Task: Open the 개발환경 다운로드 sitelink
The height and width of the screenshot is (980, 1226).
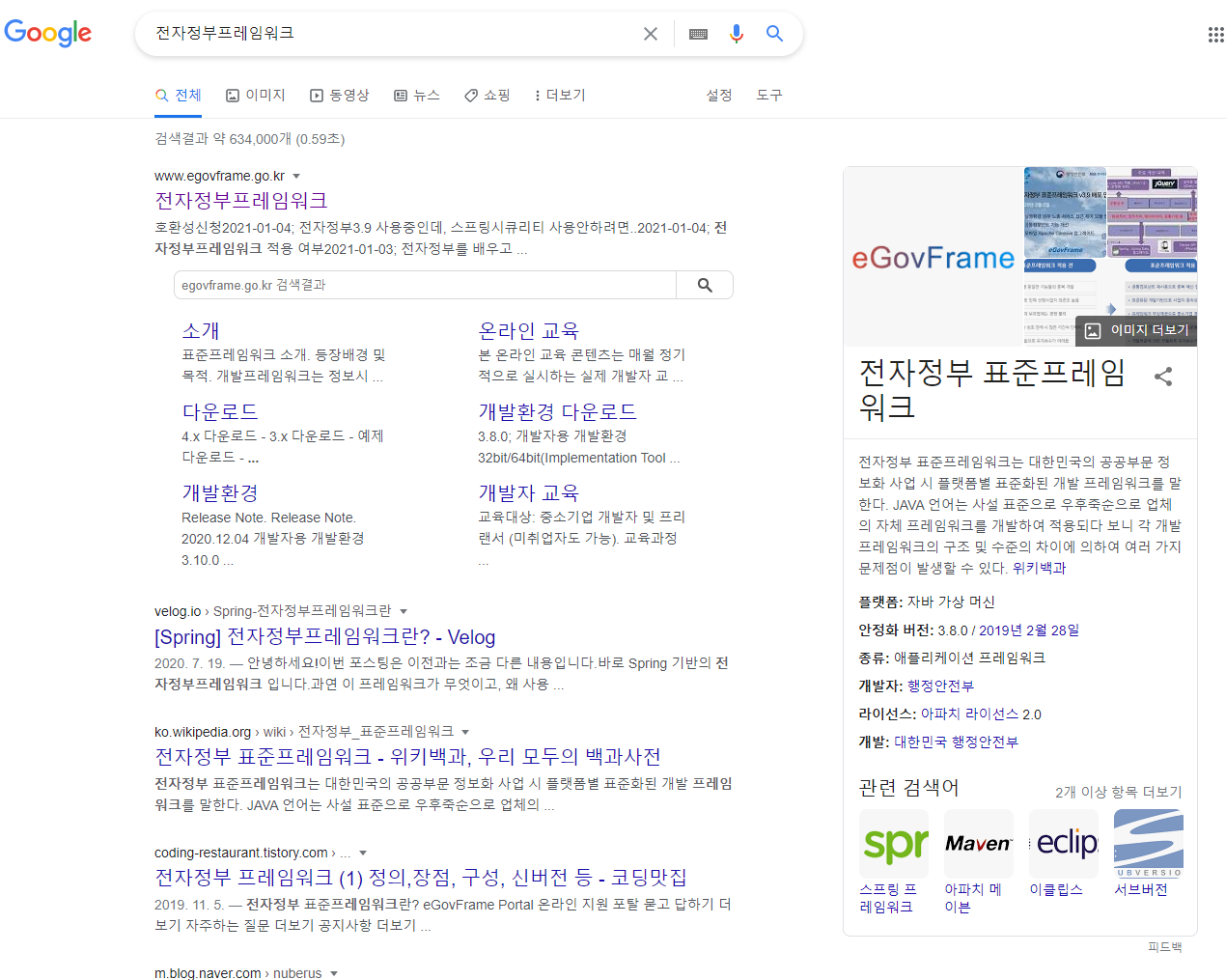Action: [x=557, y=412]
